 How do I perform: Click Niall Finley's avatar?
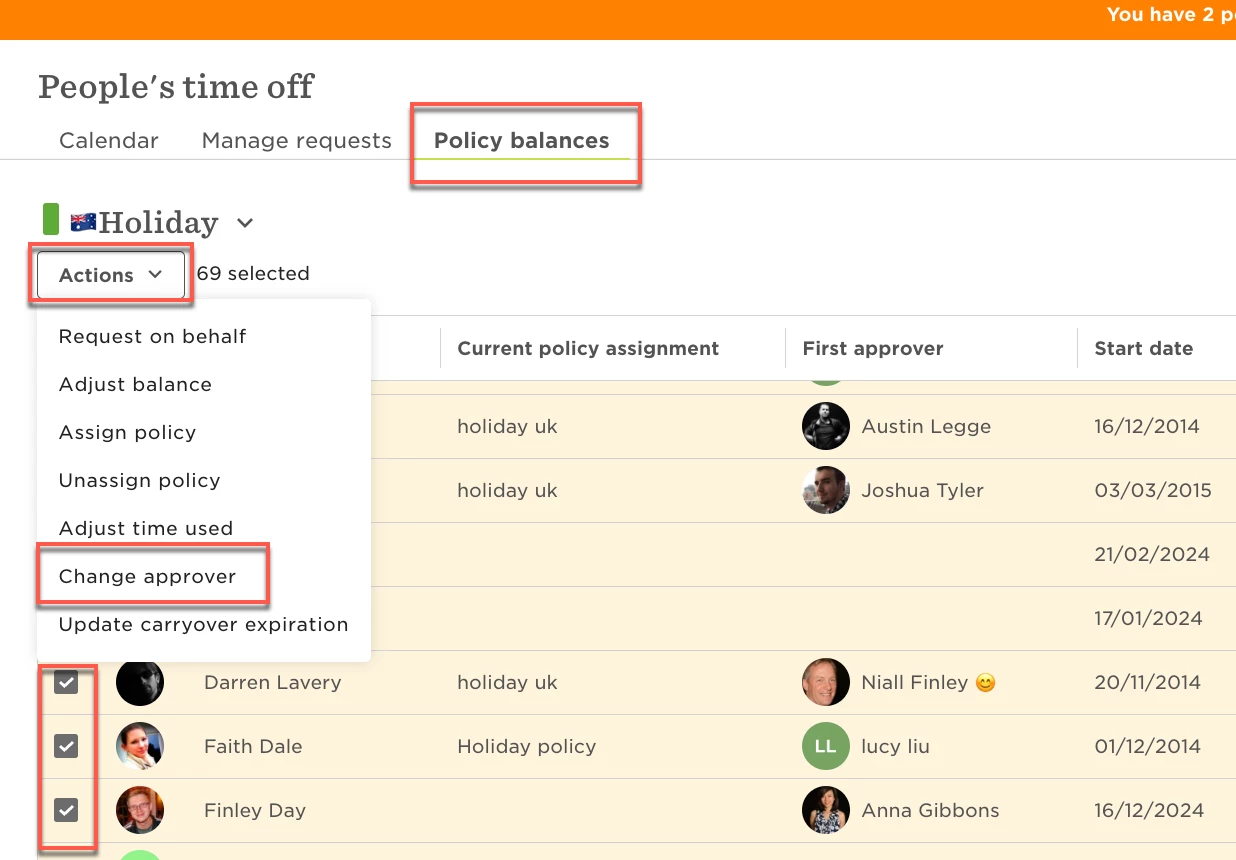[826, 683]
